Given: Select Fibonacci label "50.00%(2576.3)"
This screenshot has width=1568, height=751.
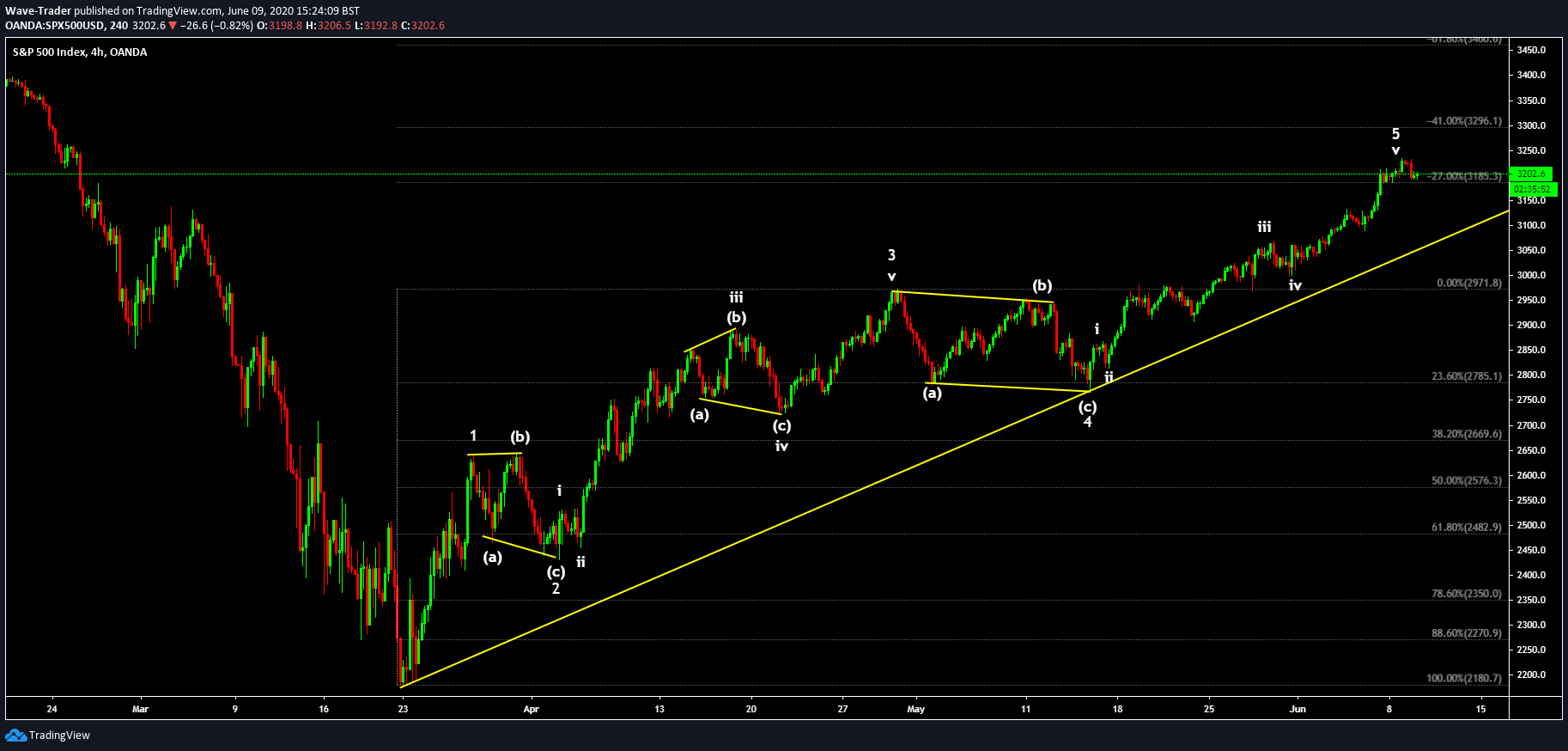Looking at the screenshot, I should click(1467, 480).
